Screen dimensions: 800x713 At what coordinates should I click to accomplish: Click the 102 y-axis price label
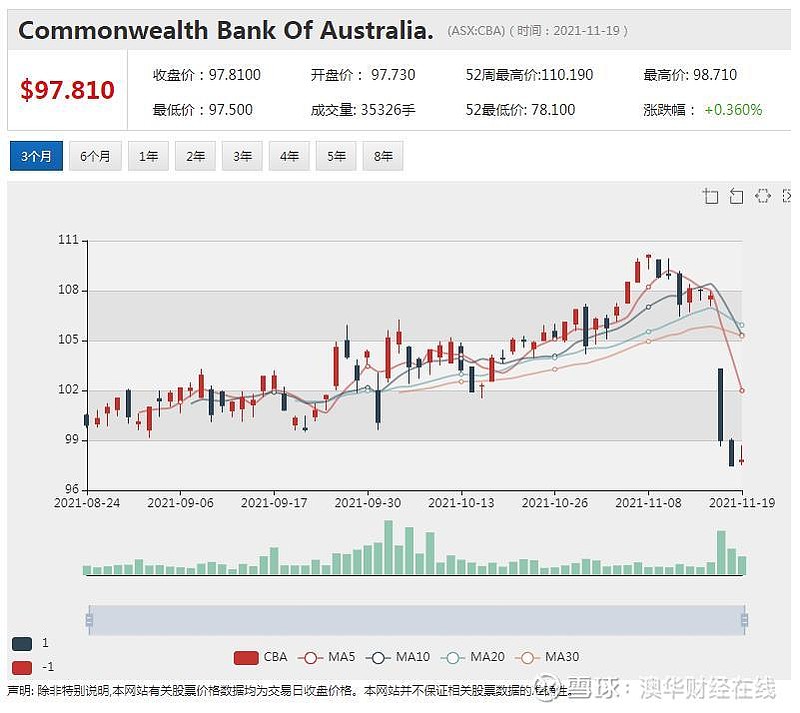(x=68, y=390)
